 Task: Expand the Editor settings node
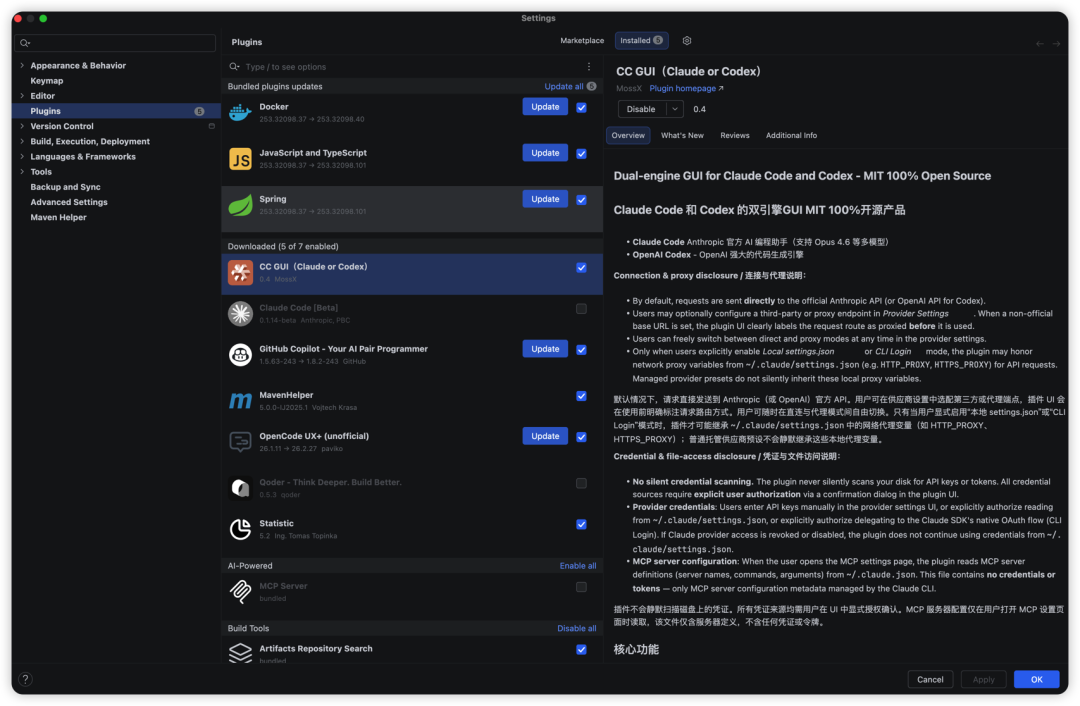click(22, 96)
